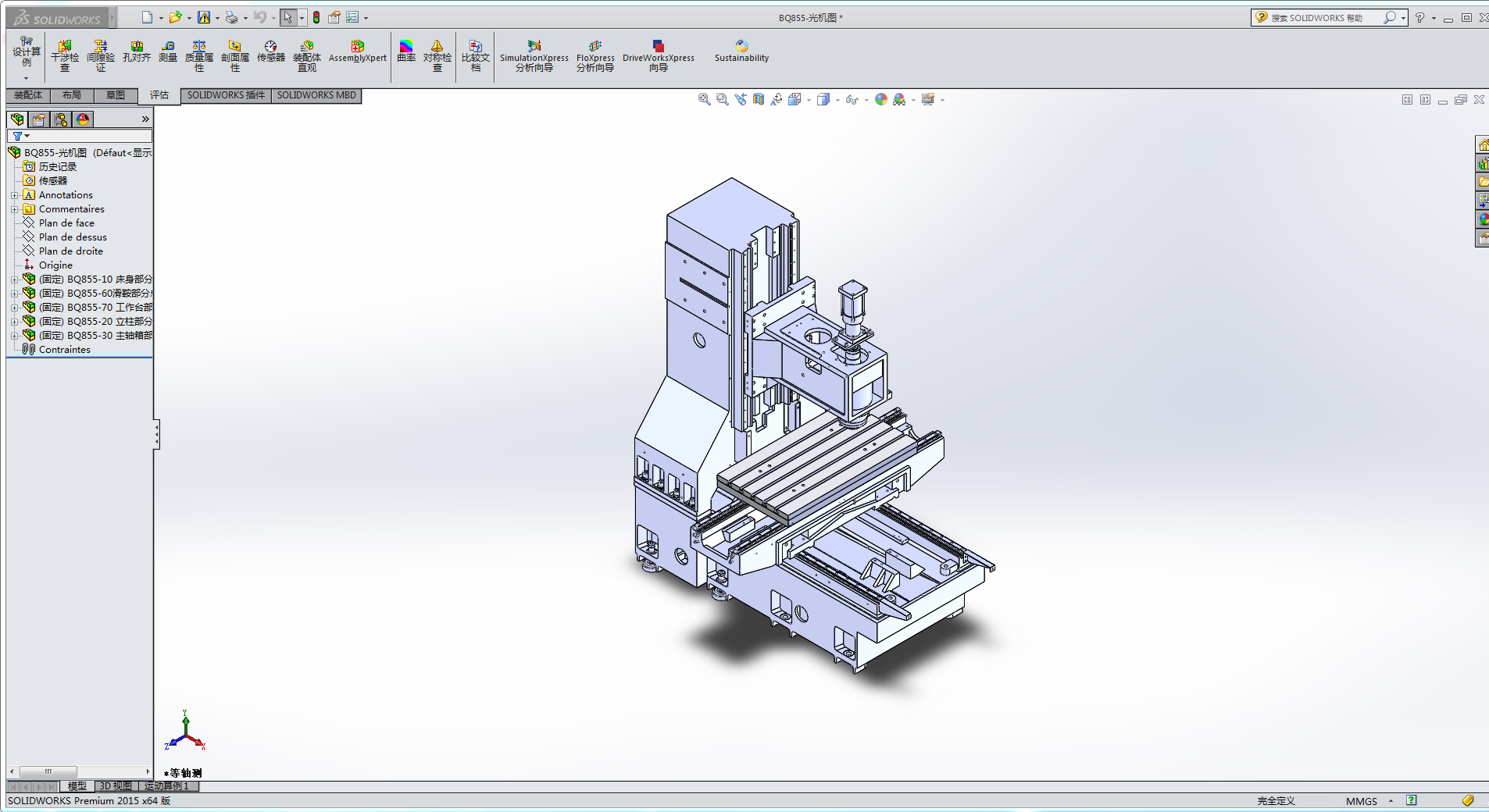Toggle the selection arrow tool

tap(287, 17)
